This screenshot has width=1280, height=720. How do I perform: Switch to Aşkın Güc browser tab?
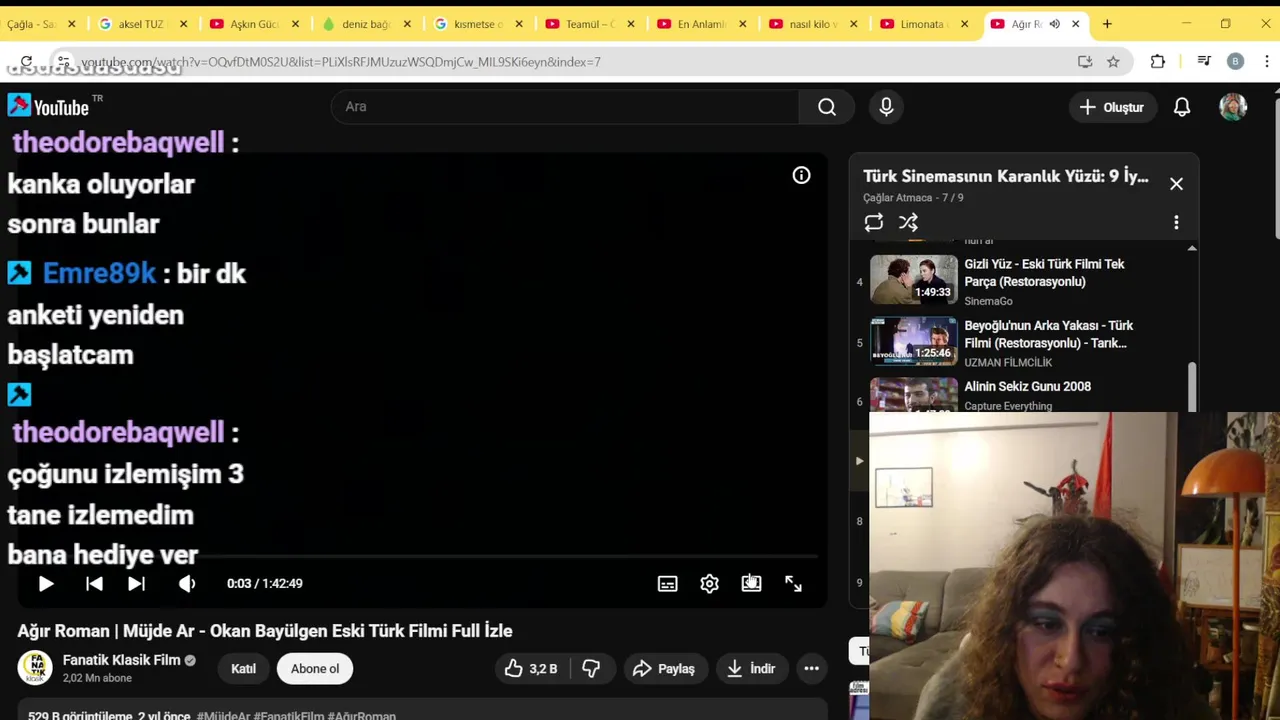pos(255,24)
